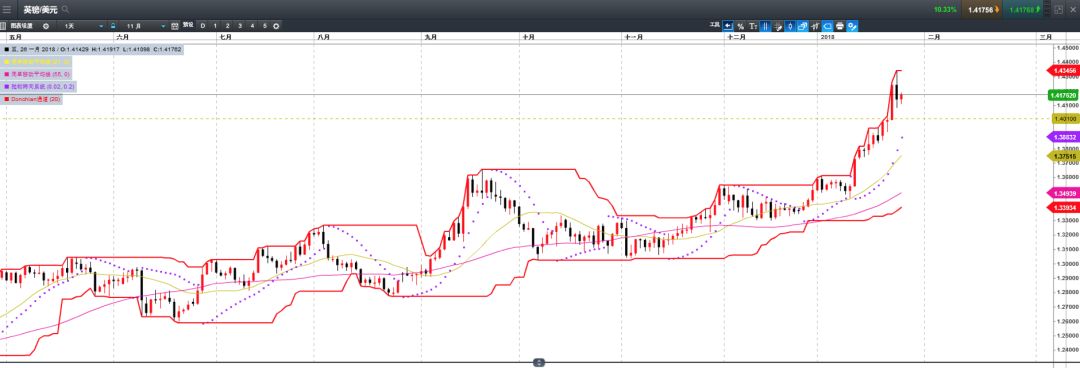Select preset 5
Viewport: 1080px width, 368px height.
click(x=264, y=25)
